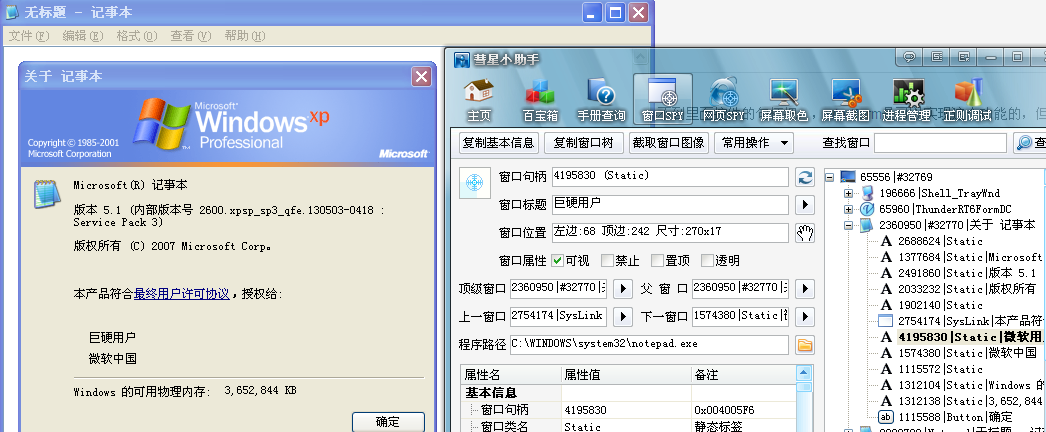
Task: Click the 窗口标题 text field
Action: coord(670,205)
